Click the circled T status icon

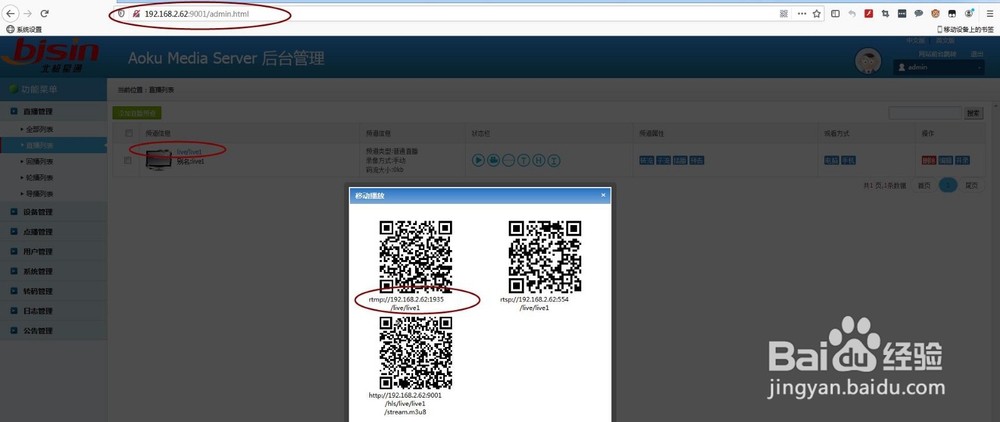[x=524, y=161]
